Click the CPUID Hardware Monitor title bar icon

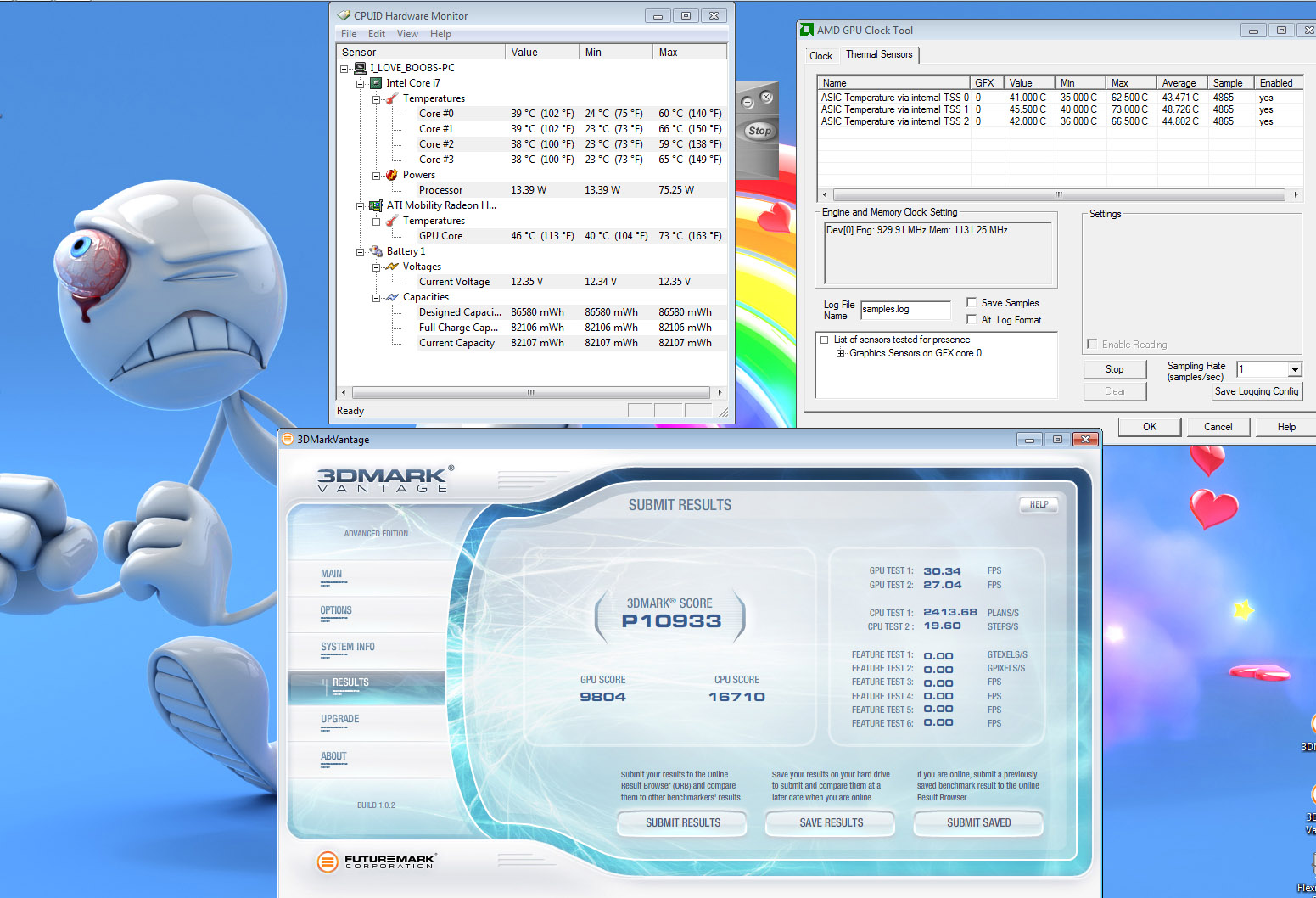(x=344, y=15)
